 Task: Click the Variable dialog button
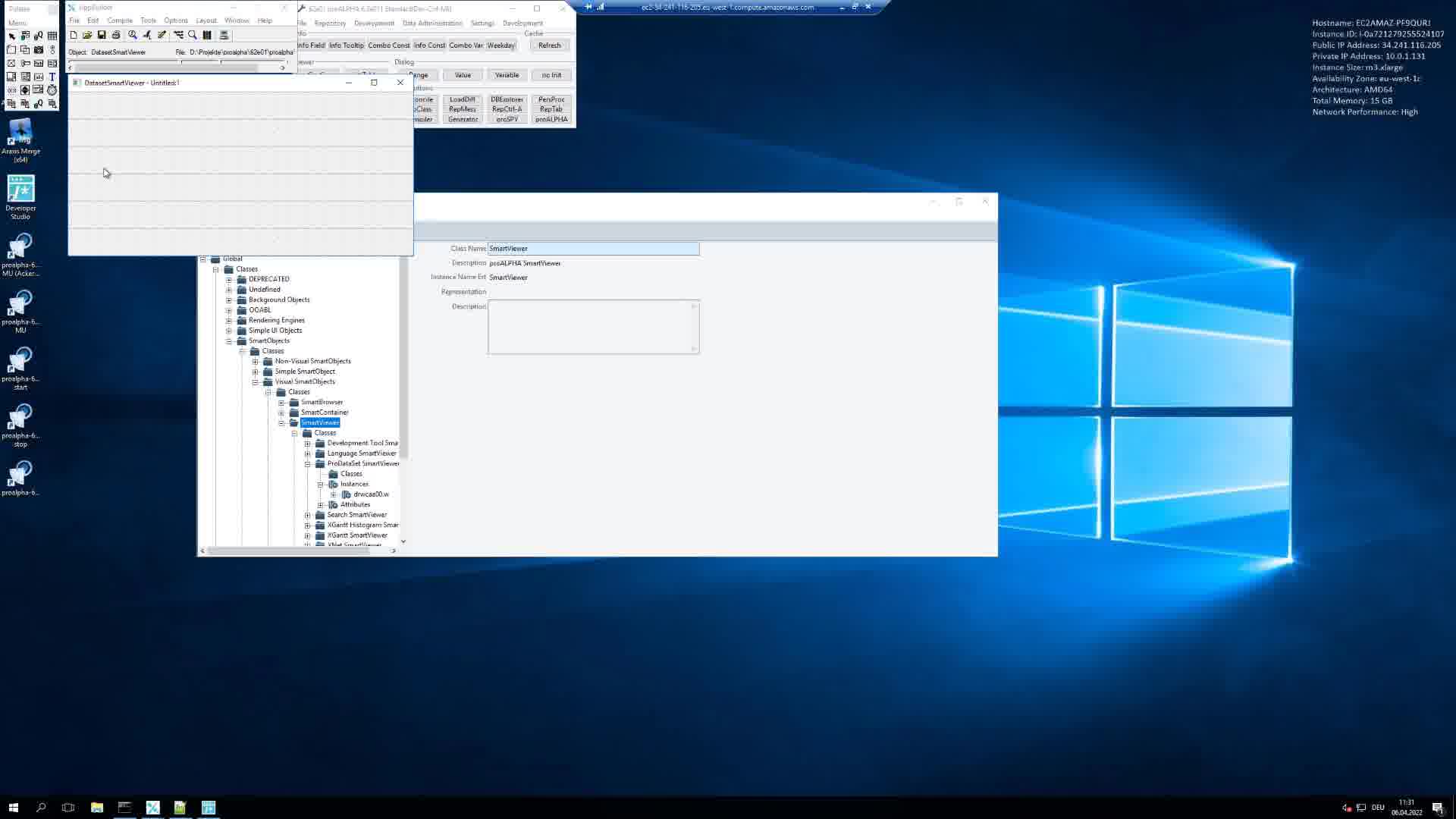(507, 75)
